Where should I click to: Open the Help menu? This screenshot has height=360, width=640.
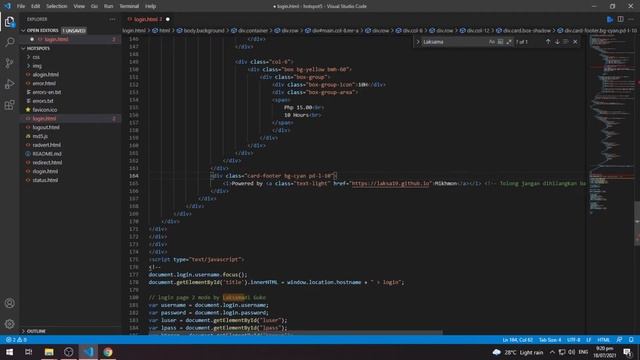(150, 6)
